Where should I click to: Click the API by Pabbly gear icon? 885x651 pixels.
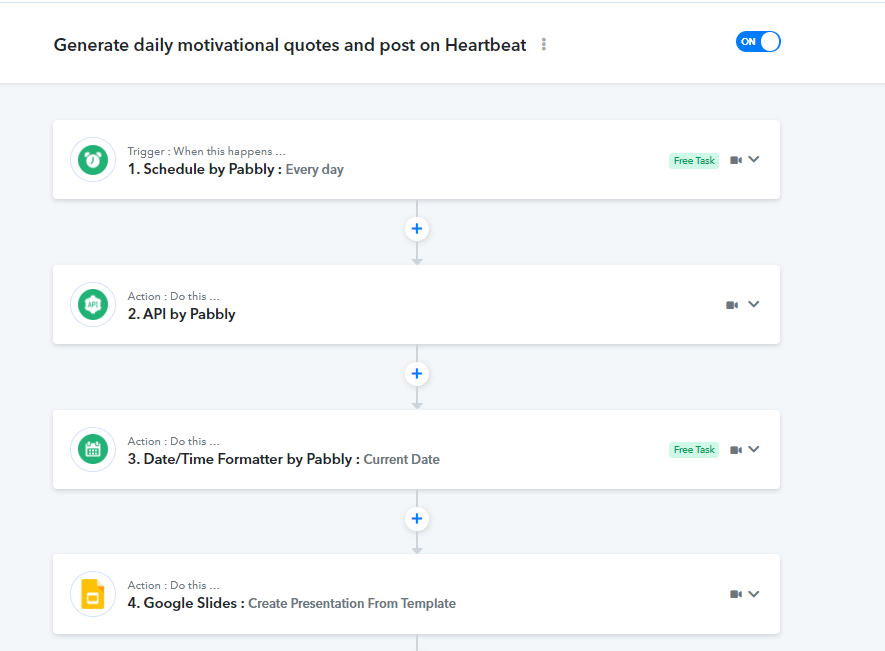pos(93,305)
